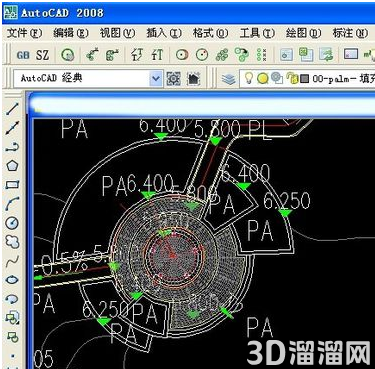375x369 pixels.
Task: Click the PA6.400 label in drawing
Action: tap(138, 185)
